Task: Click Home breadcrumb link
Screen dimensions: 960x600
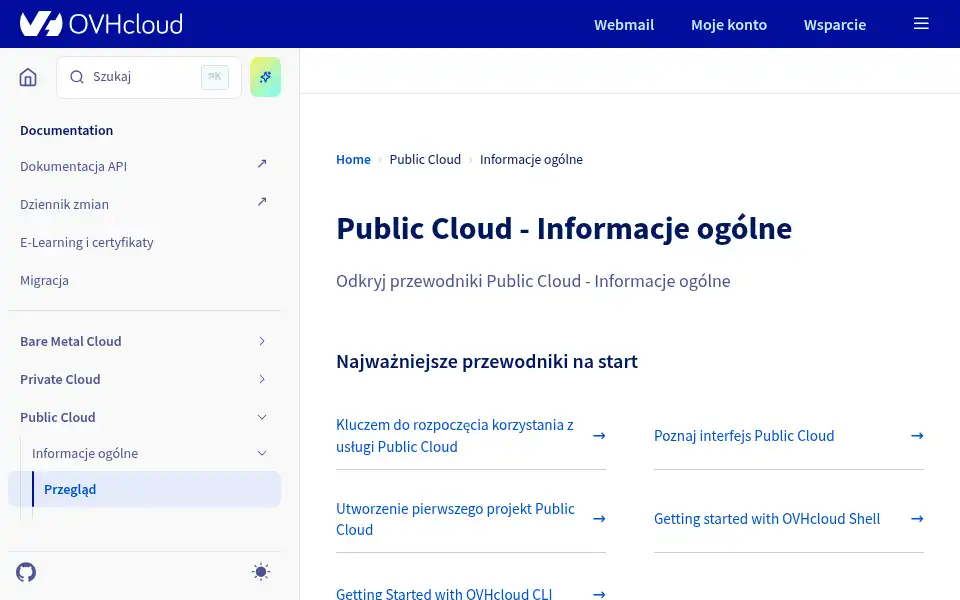Action: pos(353,159)
